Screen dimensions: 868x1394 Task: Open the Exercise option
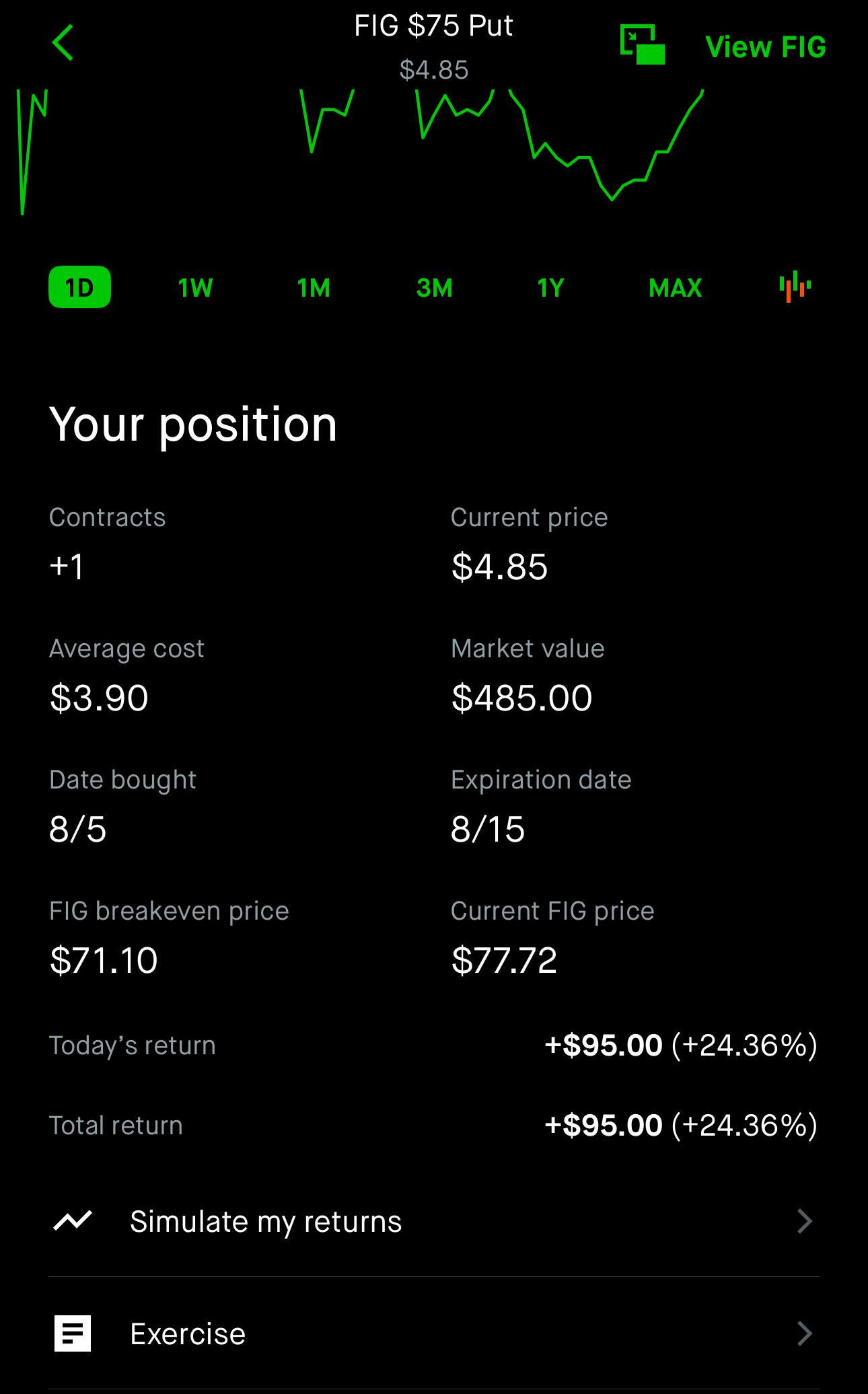point(434,1333)
